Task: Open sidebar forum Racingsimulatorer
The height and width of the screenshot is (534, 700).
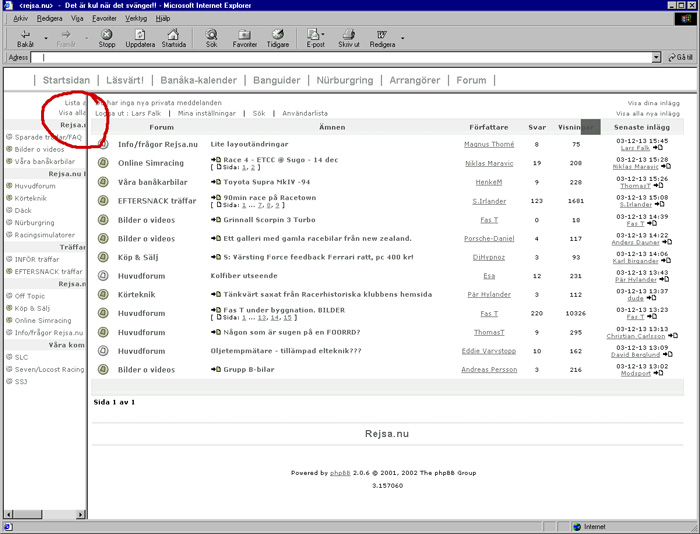Action: pyautogui.click(x=45, y=235)
